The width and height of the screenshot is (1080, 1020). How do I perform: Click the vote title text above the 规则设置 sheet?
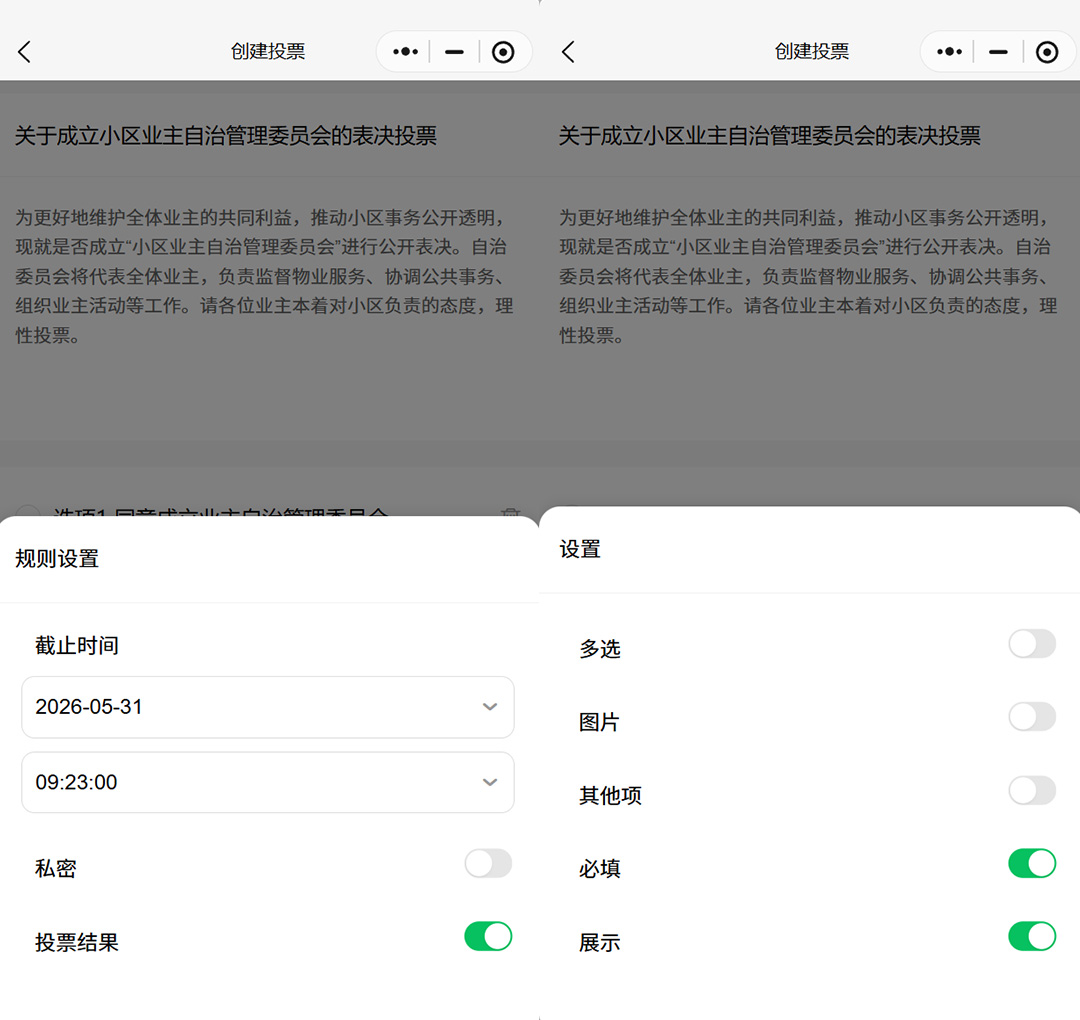point(226,136)
